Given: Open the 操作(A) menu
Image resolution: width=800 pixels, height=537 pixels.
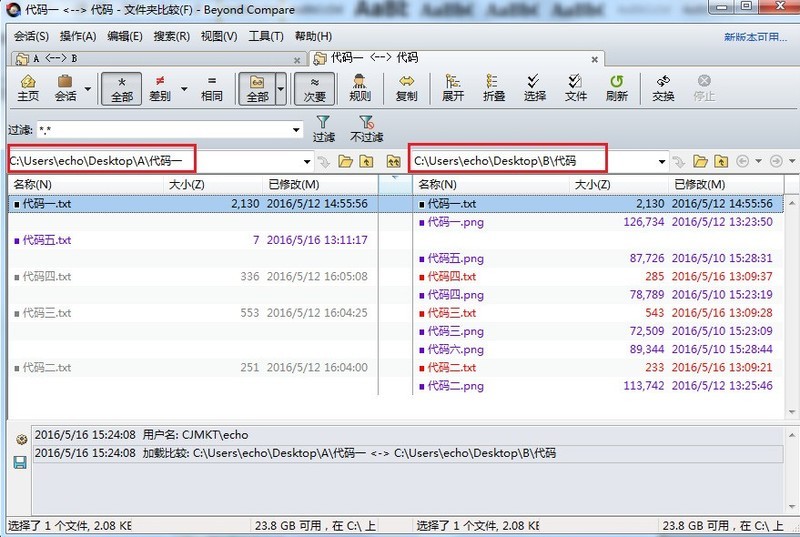Looking at the screenshot, I should [x=78, y=36].
